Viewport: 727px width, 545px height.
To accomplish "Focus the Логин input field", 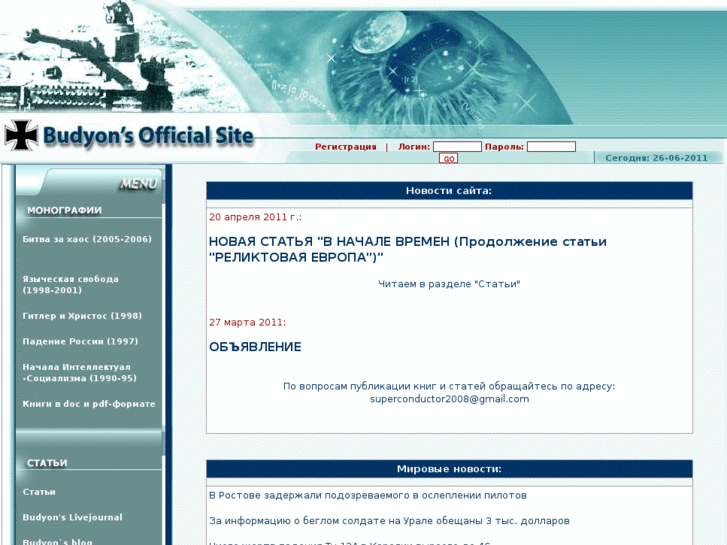I will [457, 147].
